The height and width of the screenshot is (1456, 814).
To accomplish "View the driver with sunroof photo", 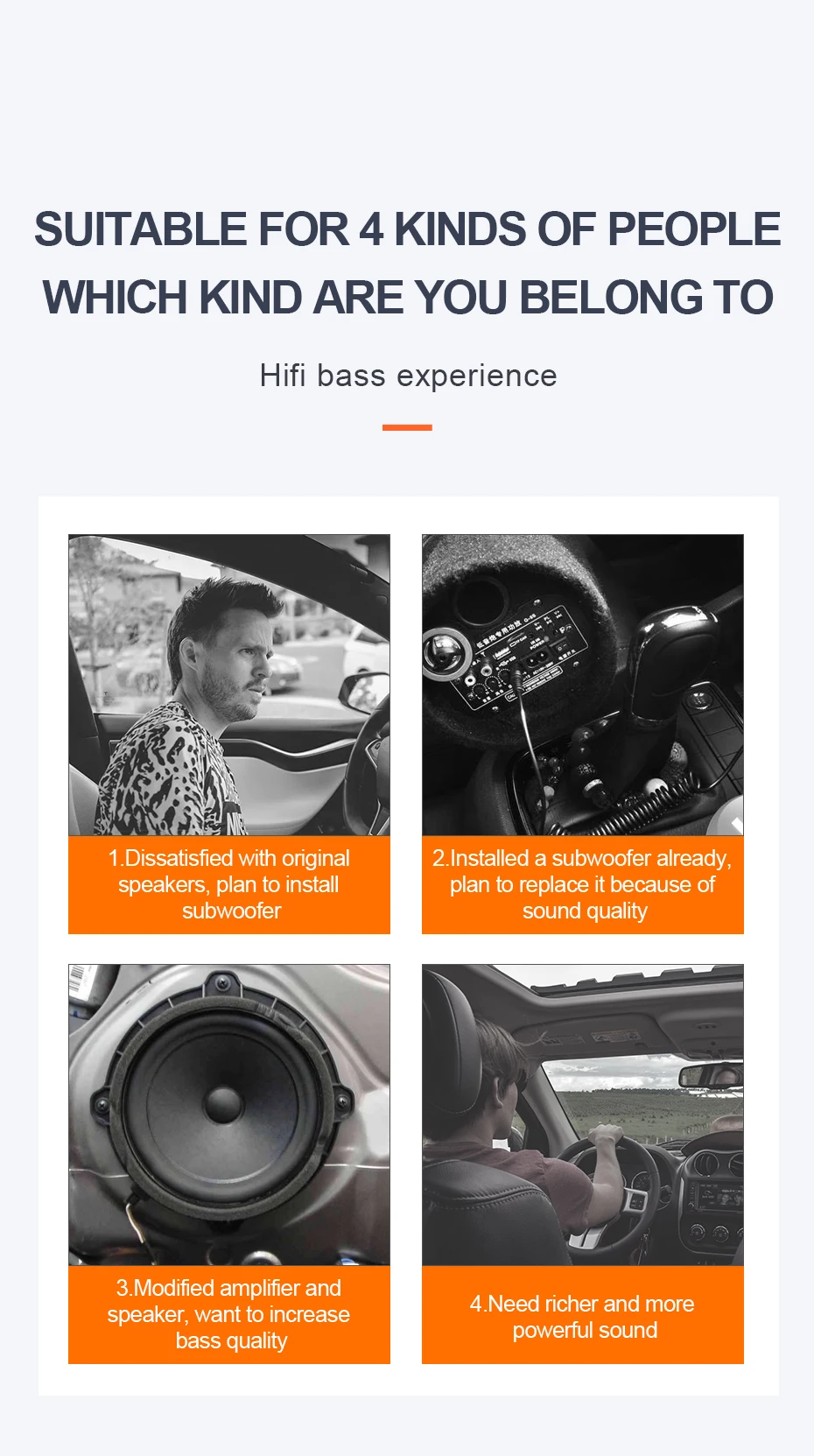I will point(583,1115).
